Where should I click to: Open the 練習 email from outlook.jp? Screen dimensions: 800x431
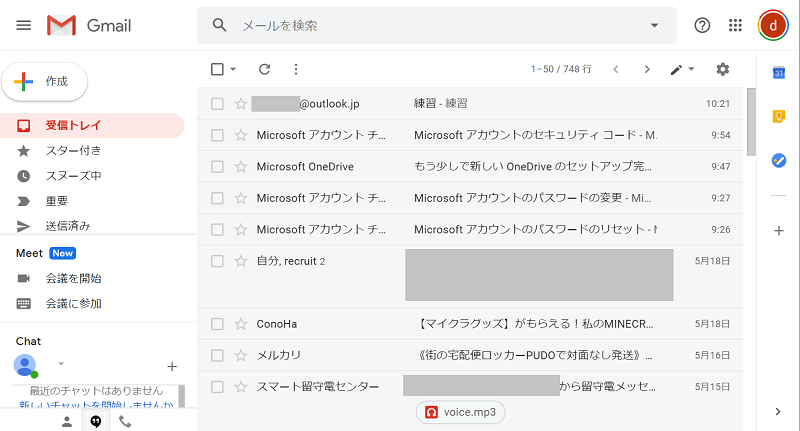[470, 104]
